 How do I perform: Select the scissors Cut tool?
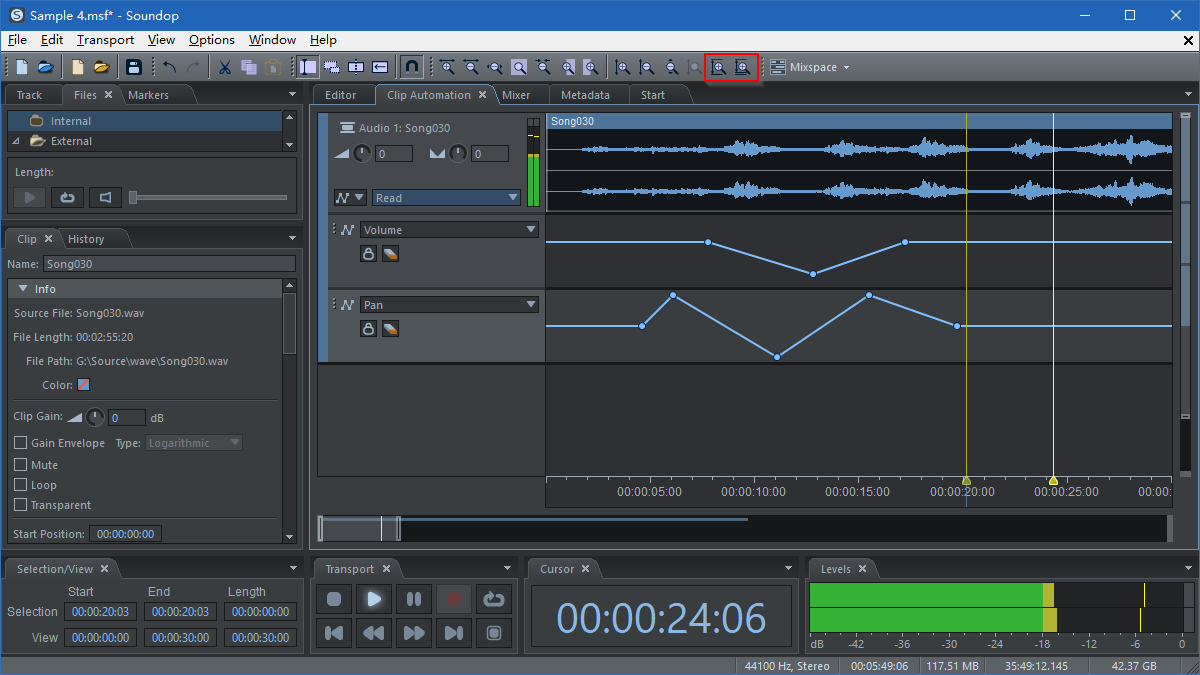click(225, 67)
